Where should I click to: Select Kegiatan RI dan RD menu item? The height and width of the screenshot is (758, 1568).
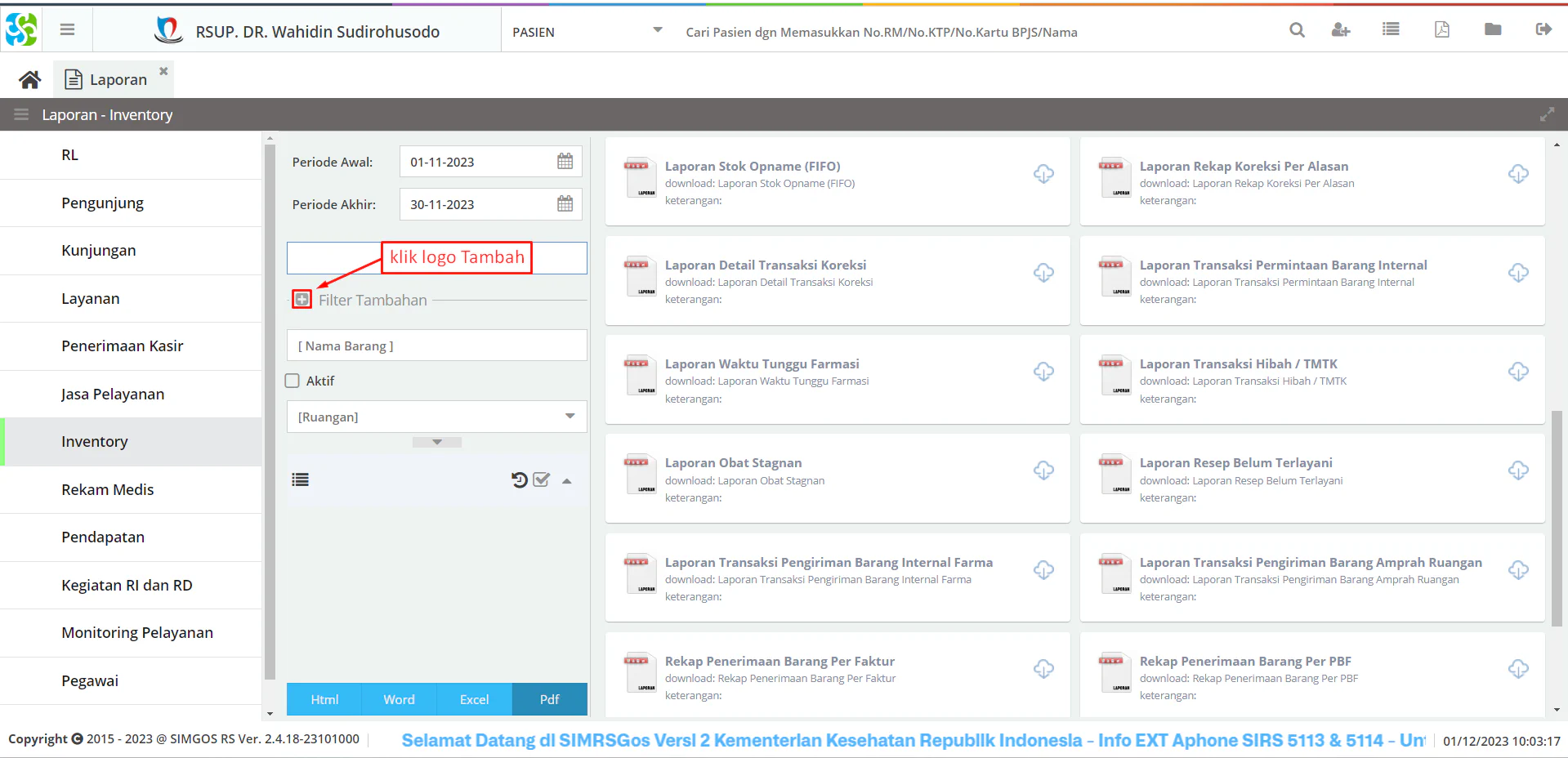[x=131, y=585]
